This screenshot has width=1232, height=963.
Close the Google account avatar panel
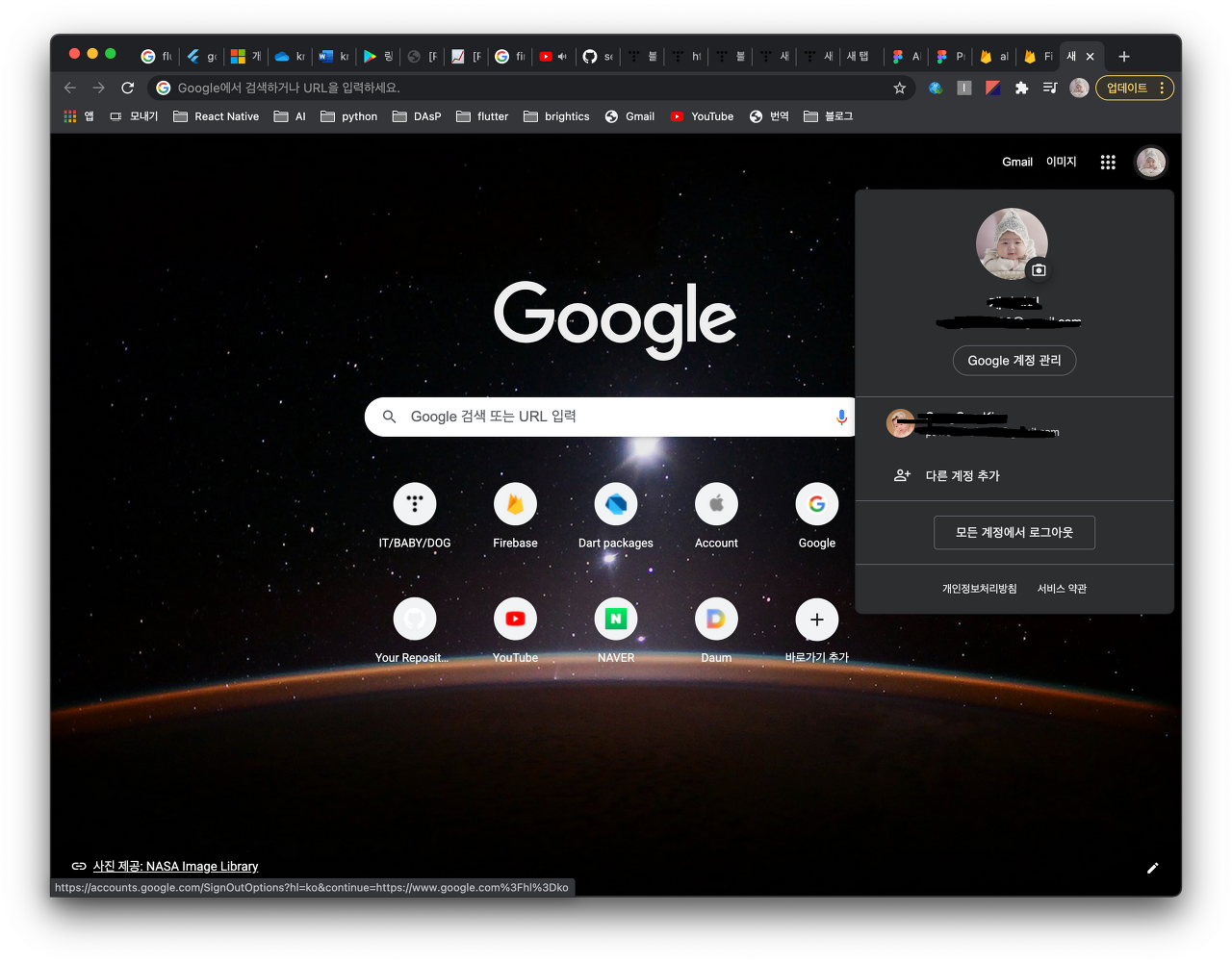pos(1150,162)
